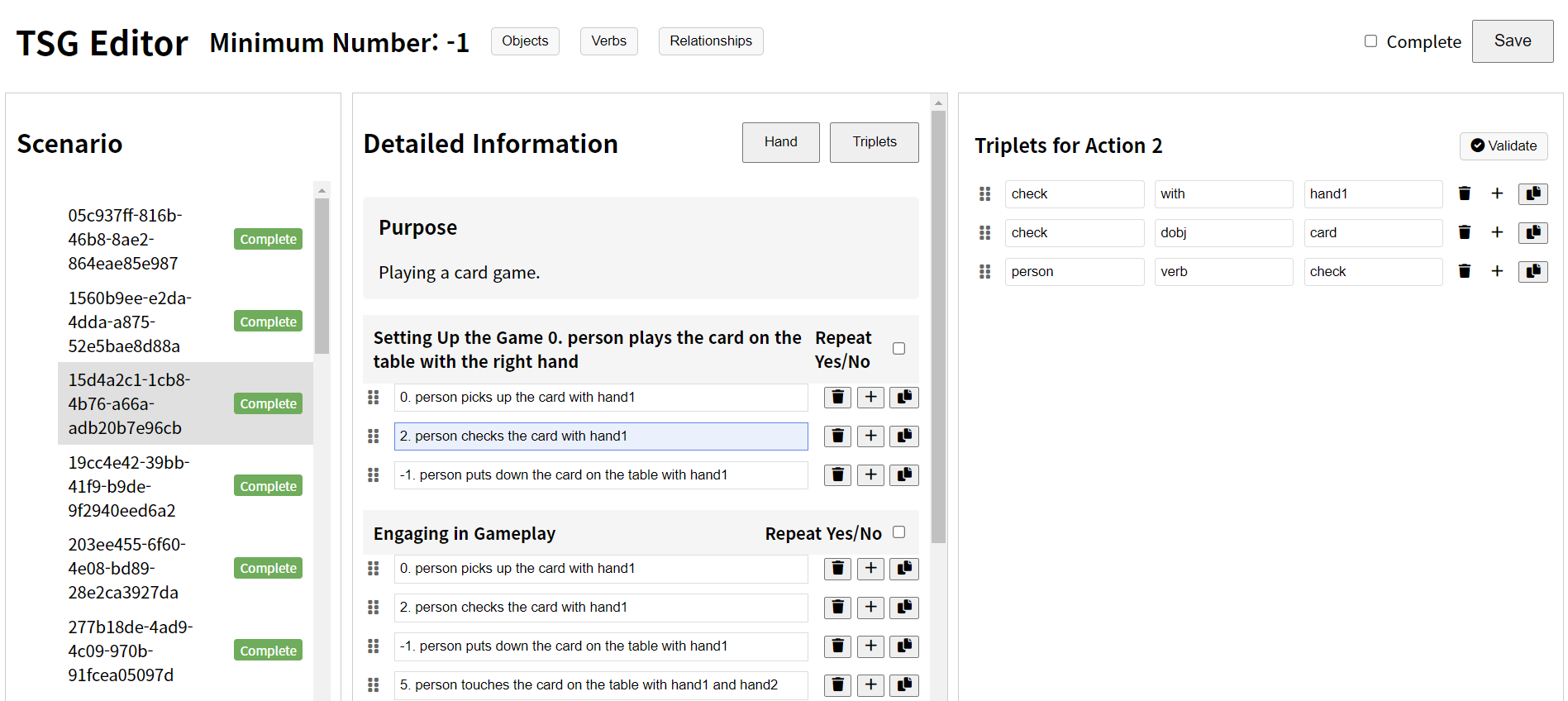Image resolution: width=1568 pixels, height=701 pixels.
Task: Add action after '2. person checks the card' in Setting Up
Action: tap(870, 436)
